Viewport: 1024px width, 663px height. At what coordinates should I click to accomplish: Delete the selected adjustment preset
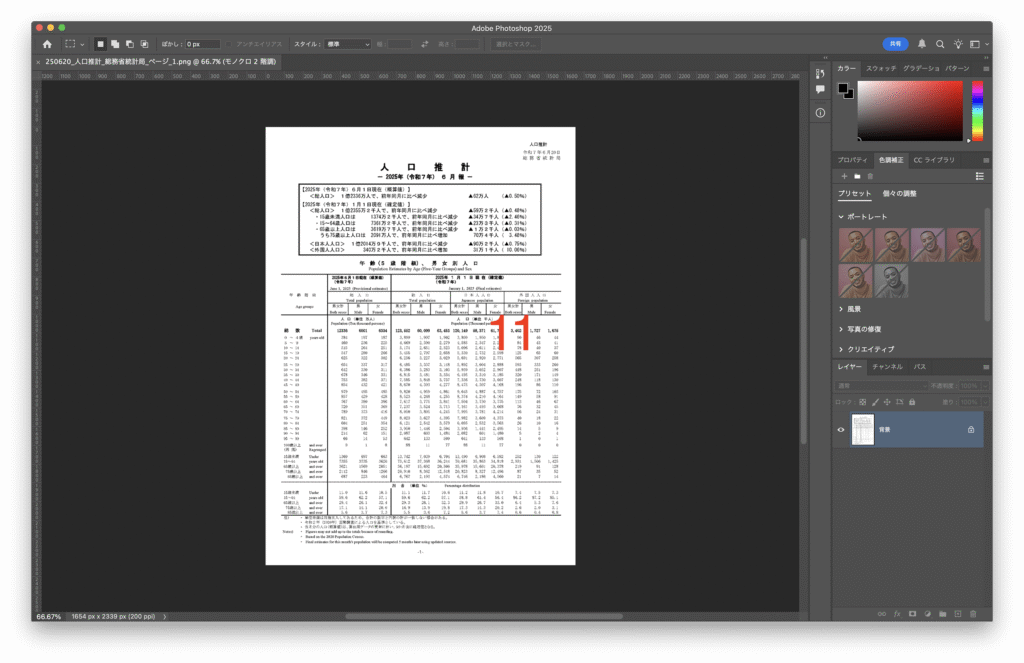[x=870, y=176]
